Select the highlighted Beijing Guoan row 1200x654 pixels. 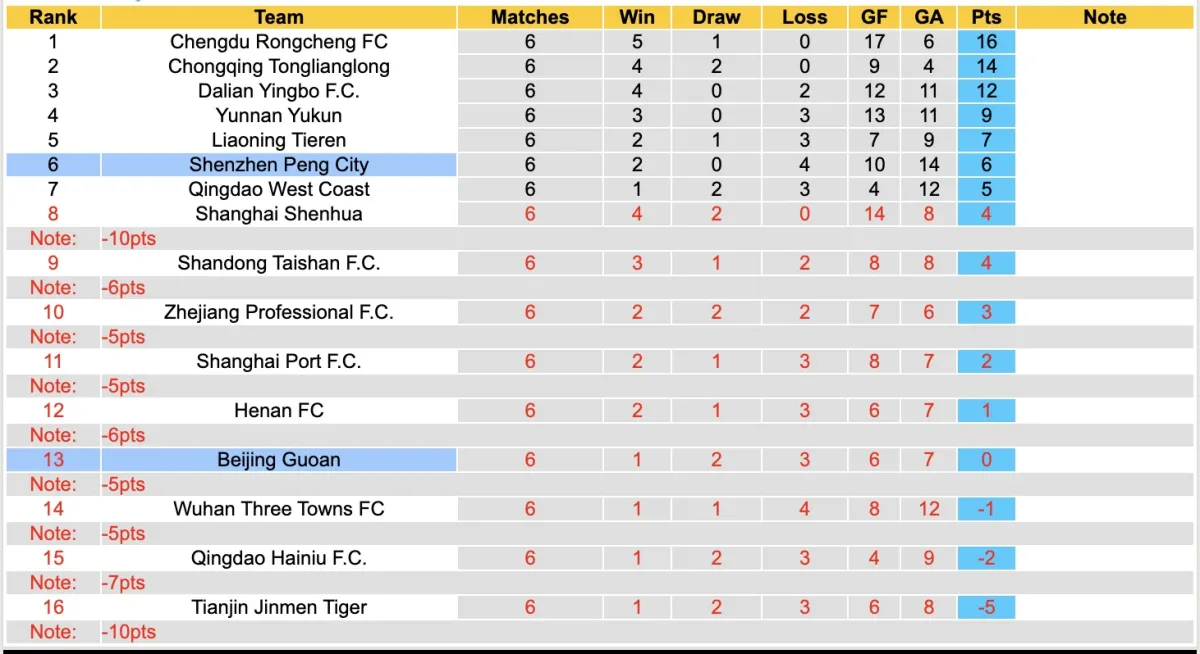pyautogui.click(x=279, y=460)
